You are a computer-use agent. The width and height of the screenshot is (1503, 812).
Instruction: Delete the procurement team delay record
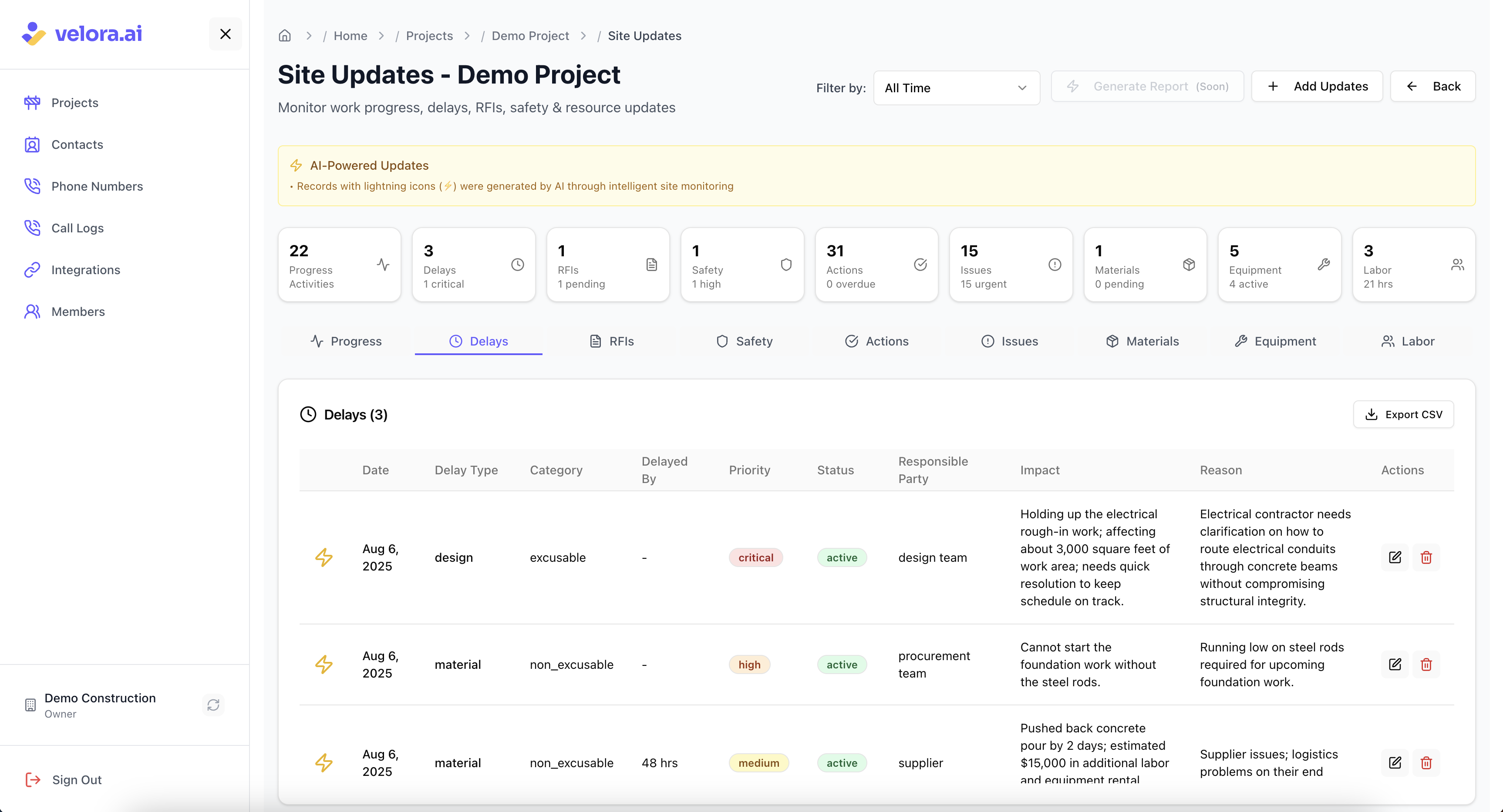[x=1426, y=664]
